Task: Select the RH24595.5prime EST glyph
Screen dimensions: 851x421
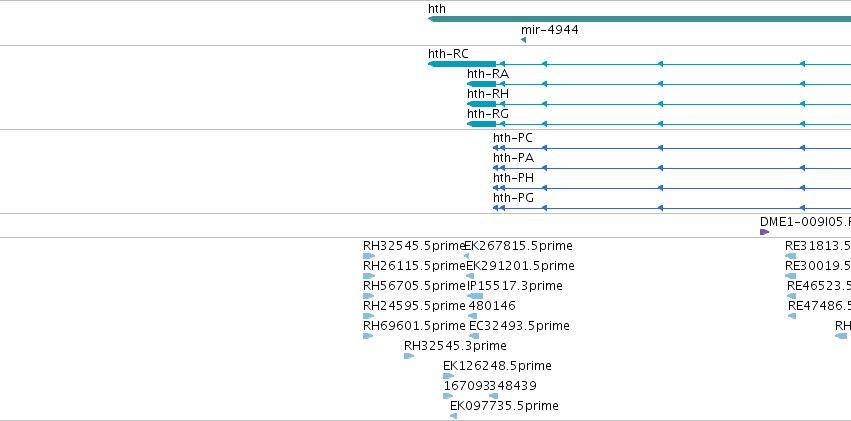Action: click(369, 316)
